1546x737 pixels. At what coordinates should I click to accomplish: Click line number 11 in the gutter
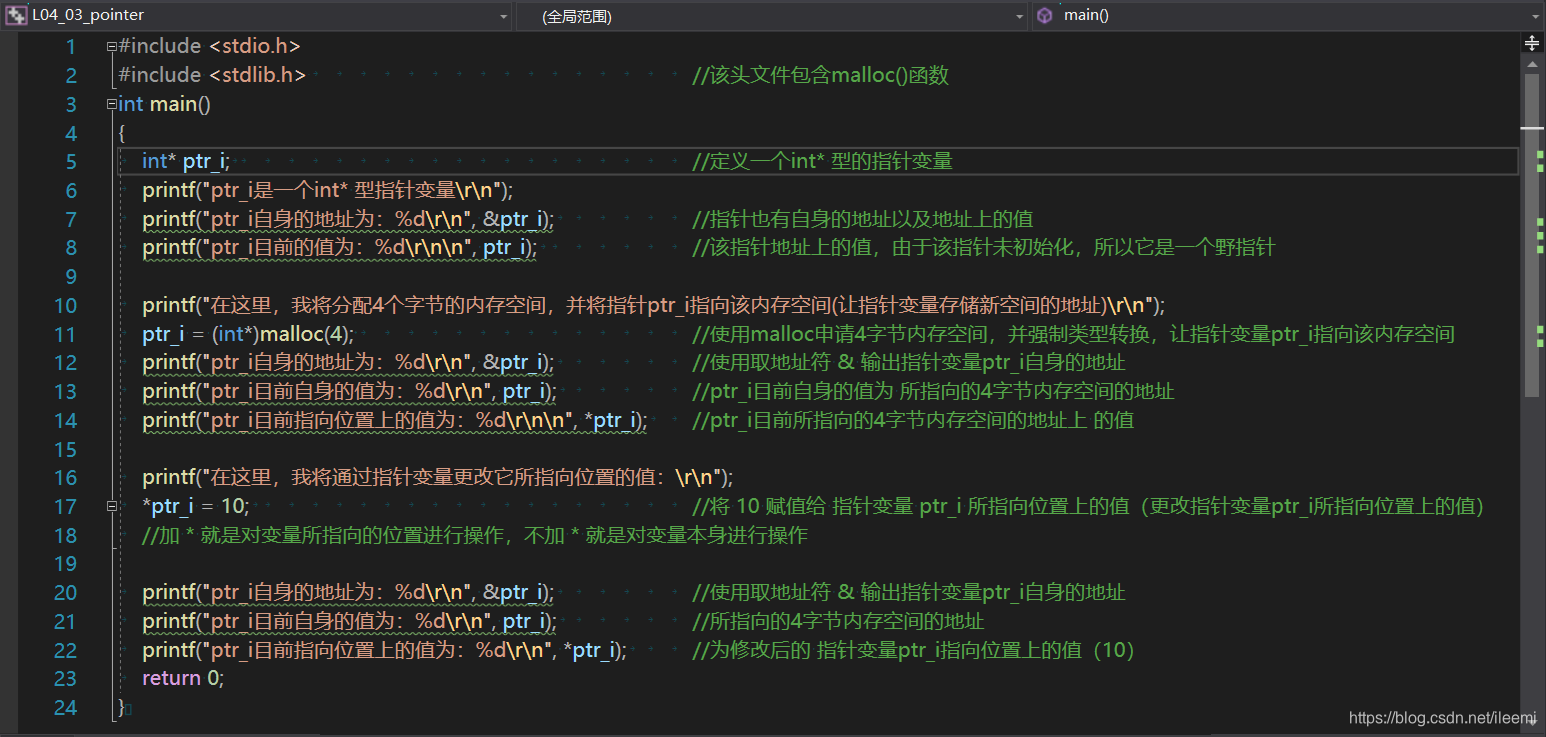click(x=65, y=334)
